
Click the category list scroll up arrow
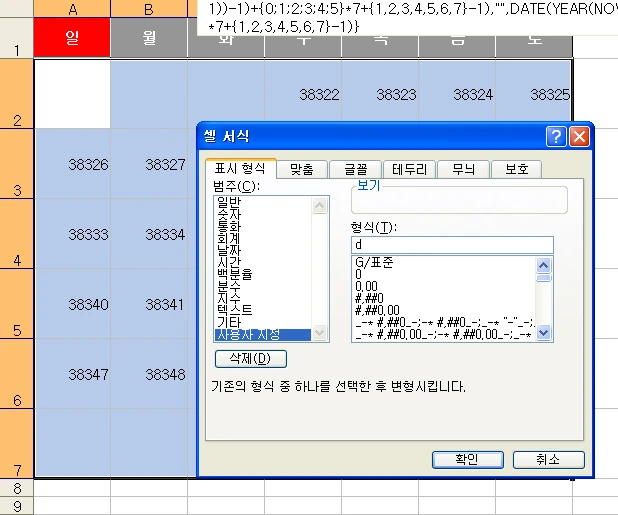(320, 205)
